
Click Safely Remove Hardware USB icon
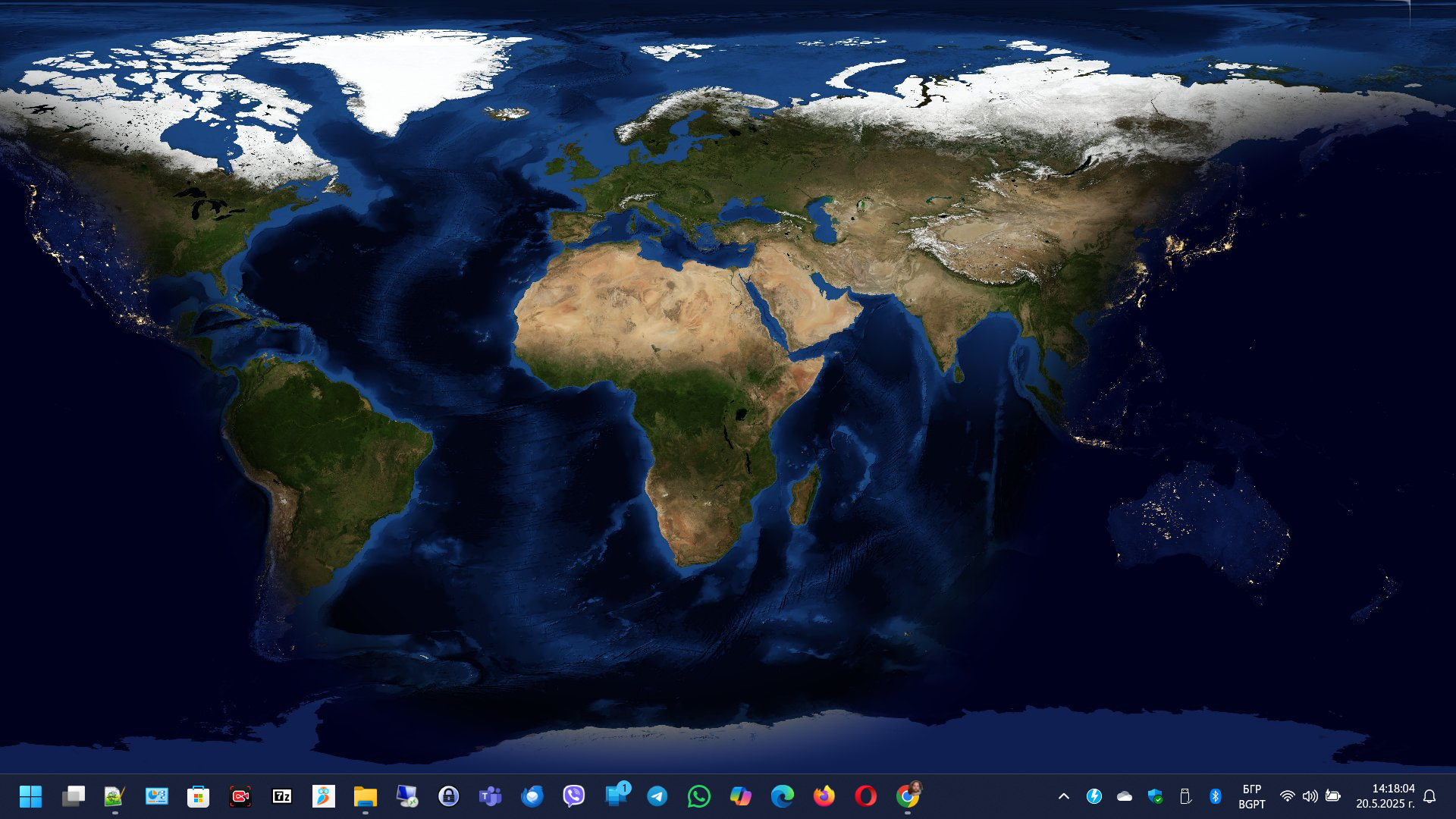[1185, 796]
